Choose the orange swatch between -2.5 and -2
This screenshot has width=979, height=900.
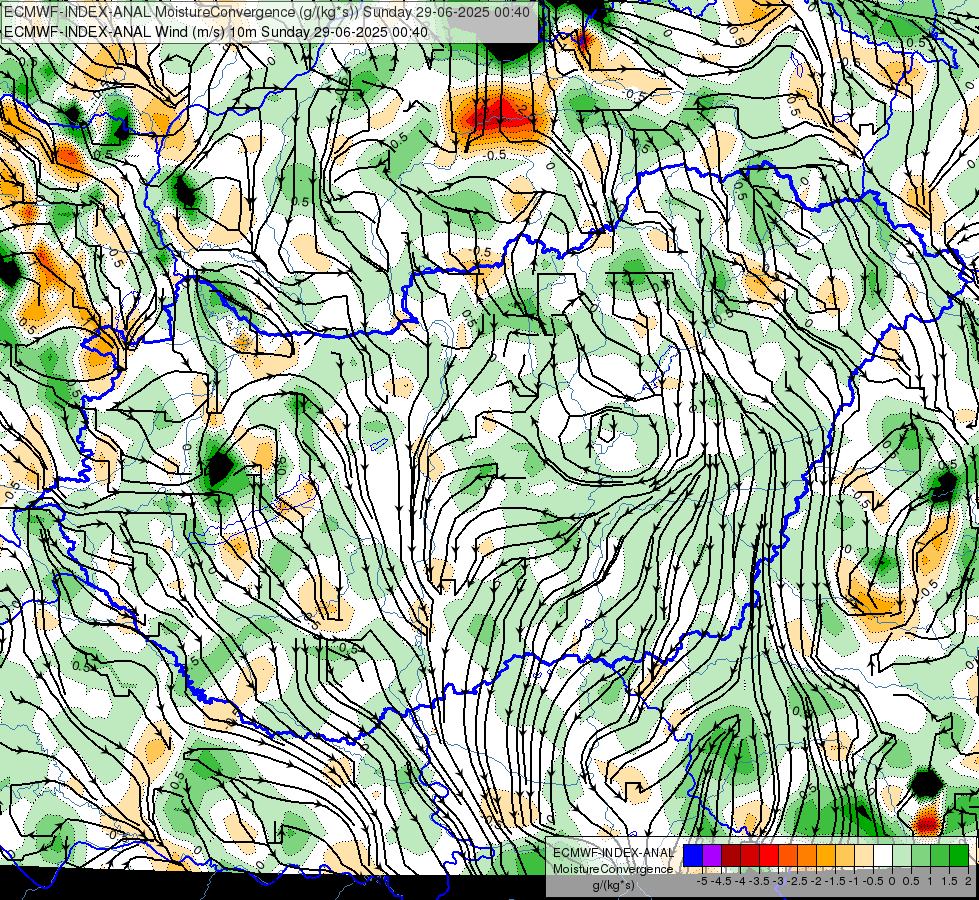[807, 855]
